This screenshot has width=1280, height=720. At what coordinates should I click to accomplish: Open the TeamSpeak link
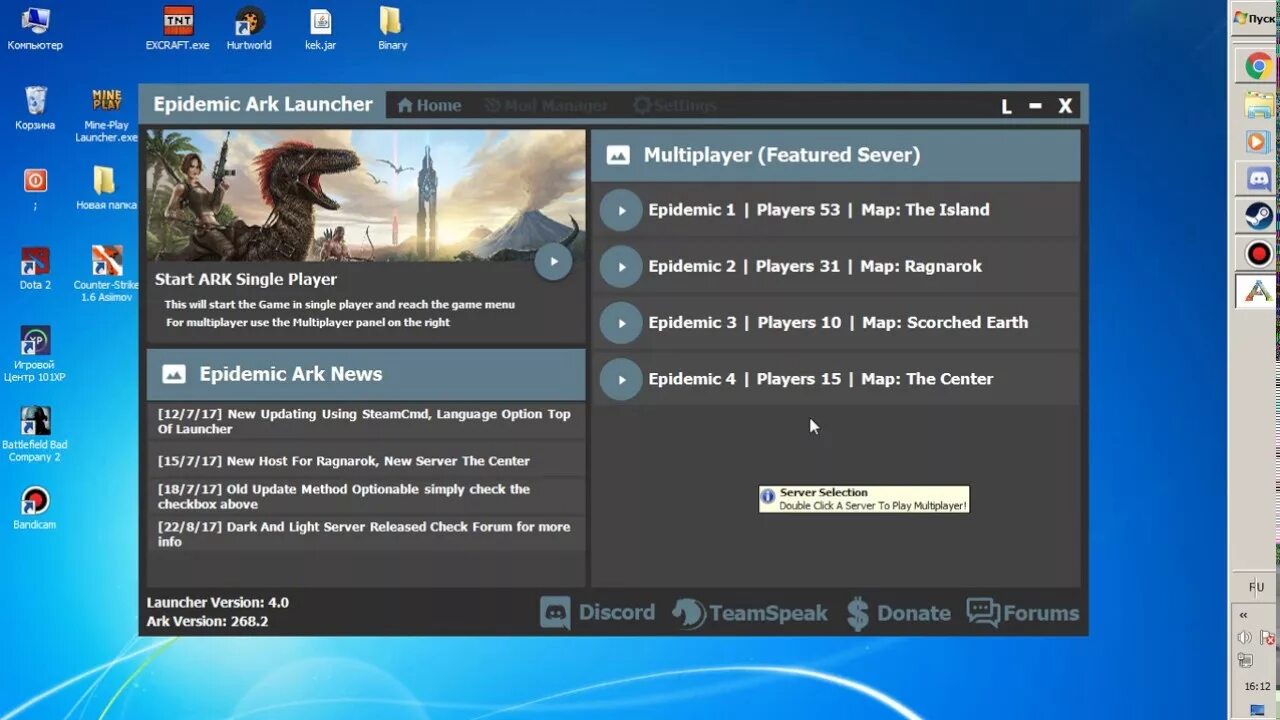pyautogui.click(x=750, y=613)
